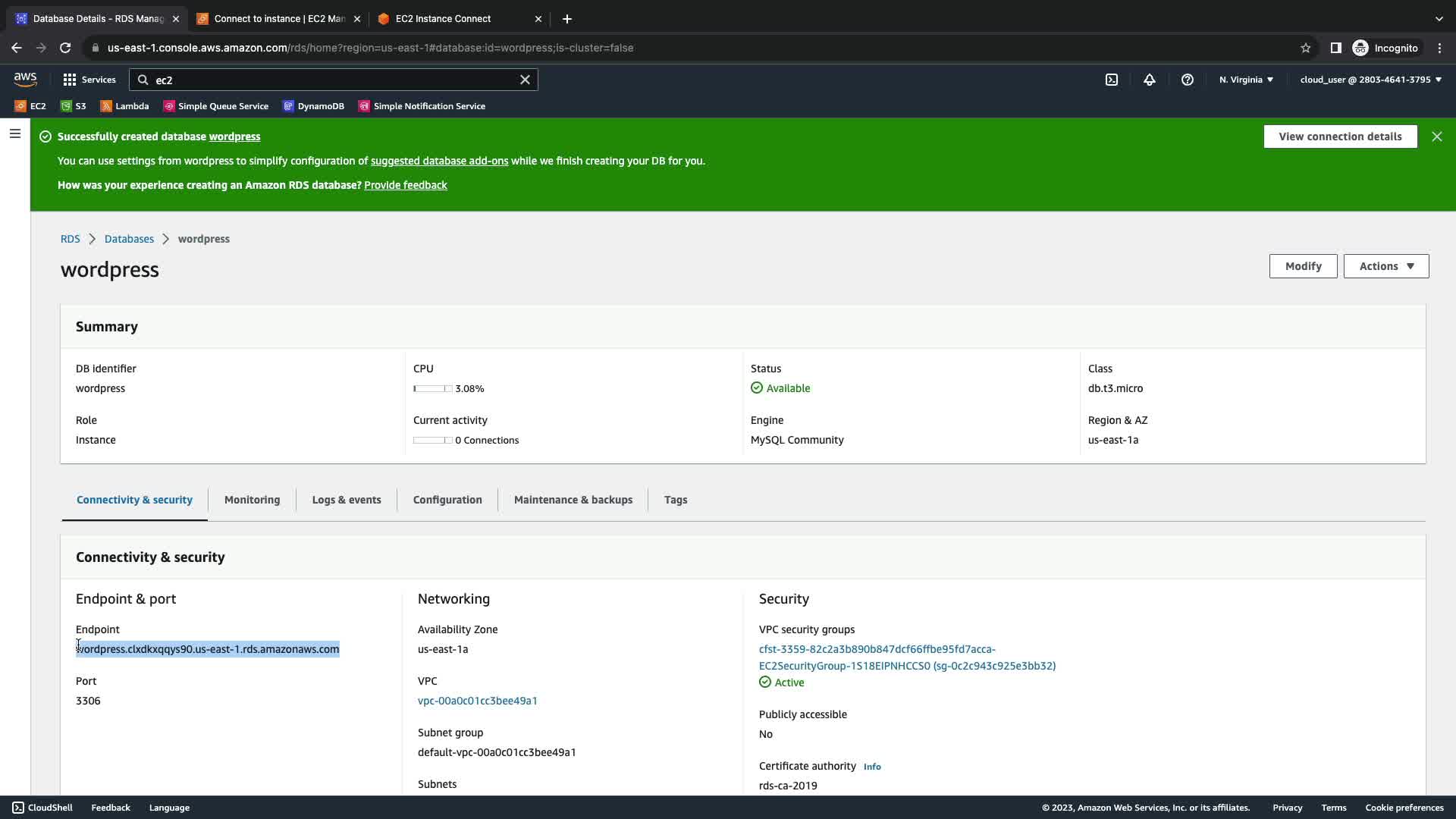Screen dimensions: 1456x819
Task: Open the help question mark icon
Action: click(1188, 80)
